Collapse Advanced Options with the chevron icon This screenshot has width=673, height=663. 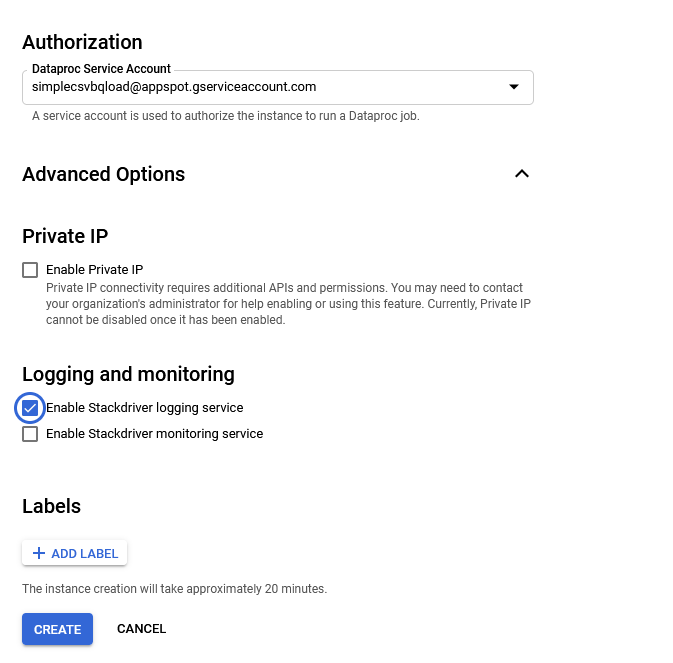(x=521, y=174)
